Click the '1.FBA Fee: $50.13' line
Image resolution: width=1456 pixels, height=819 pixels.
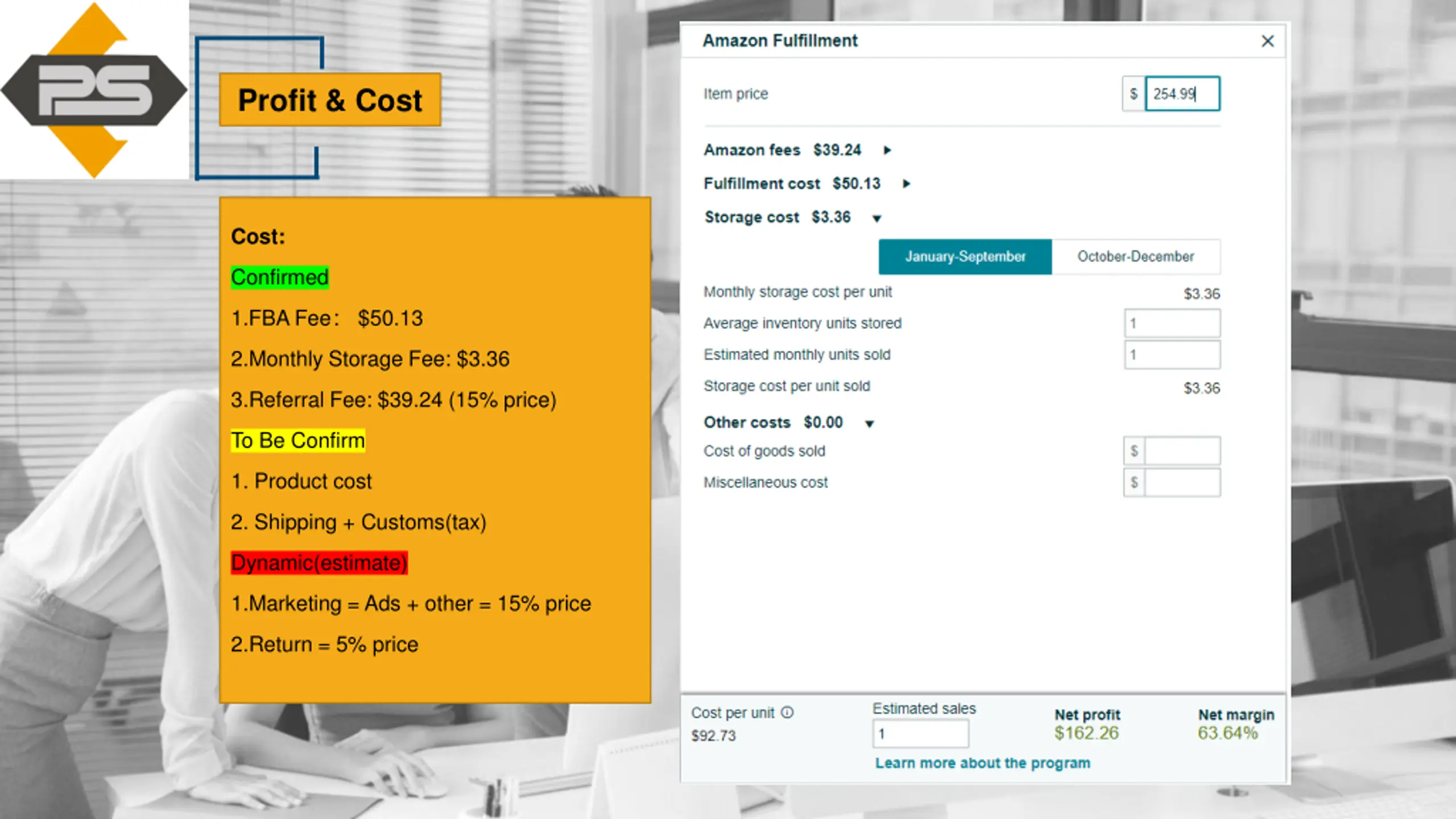point(327,318)
